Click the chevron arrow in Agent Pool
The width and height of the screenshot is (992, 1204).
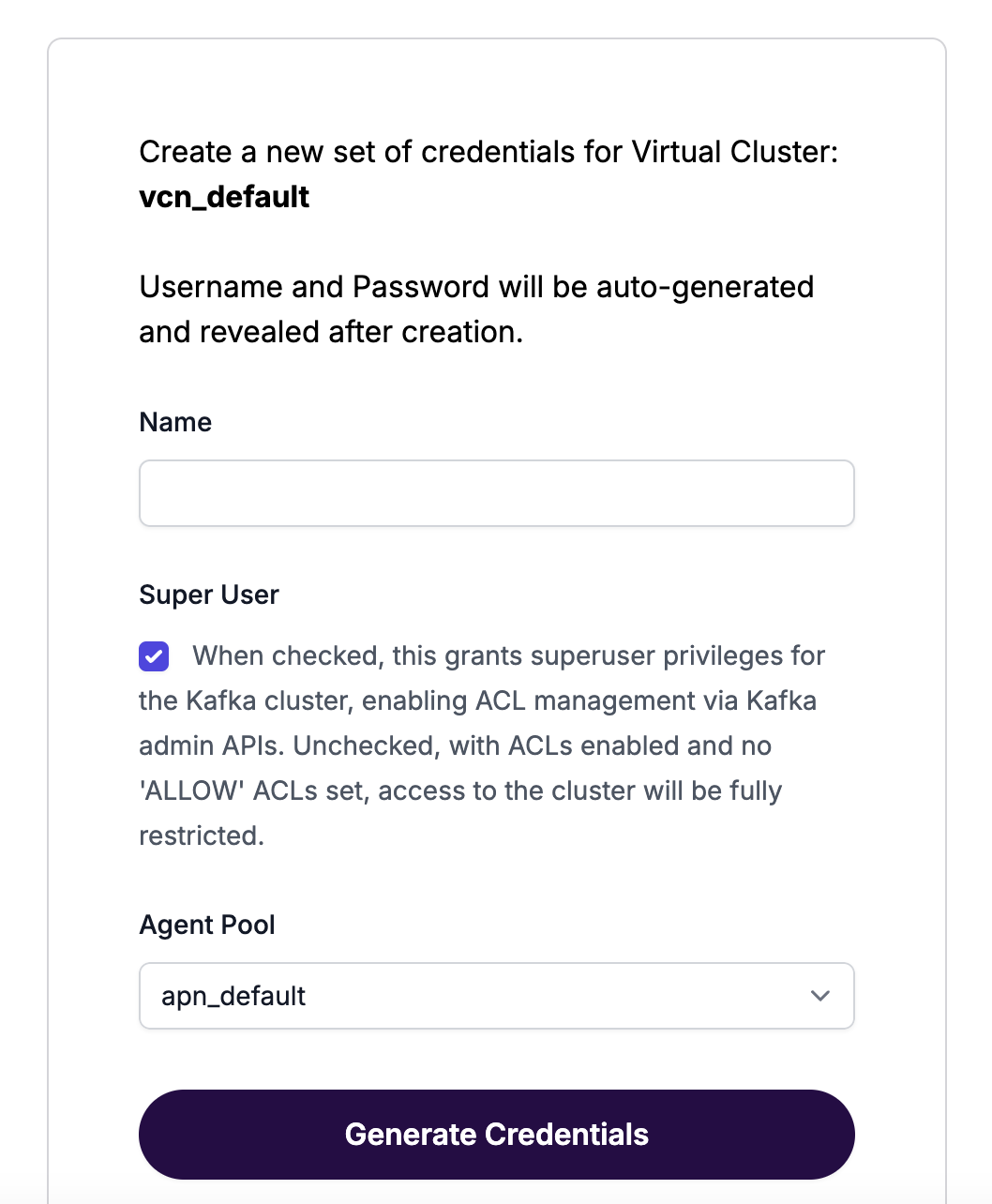pos(820,996)
